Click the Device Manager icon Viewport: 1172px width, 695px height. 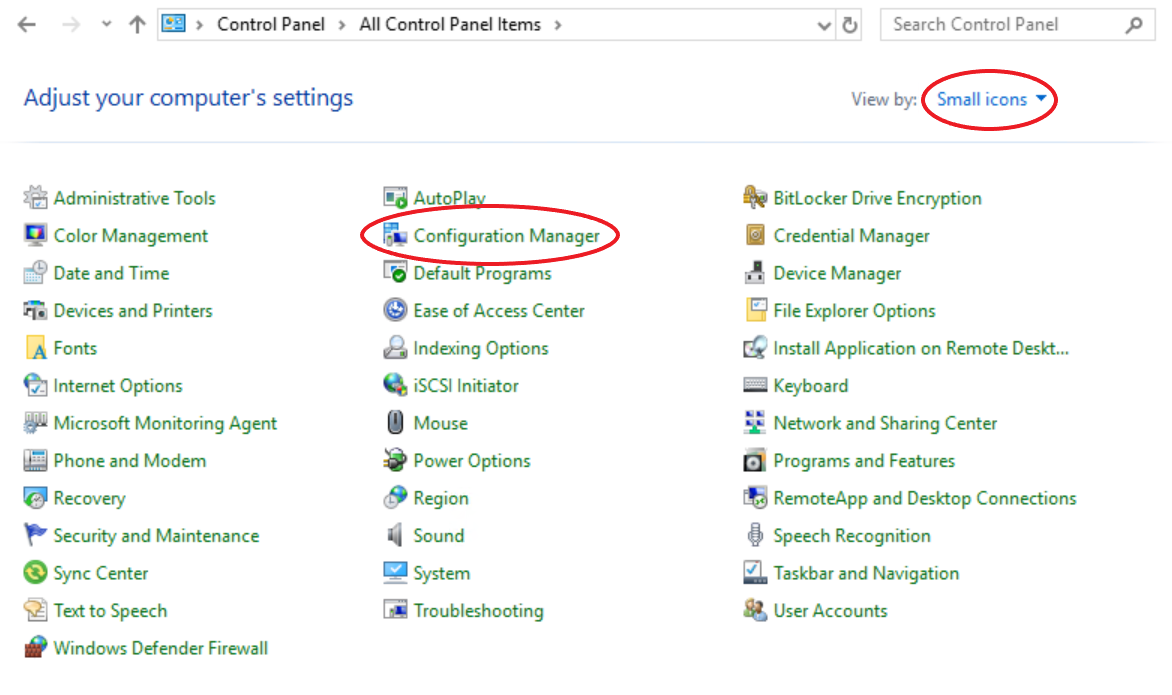(x=755, y=273)
